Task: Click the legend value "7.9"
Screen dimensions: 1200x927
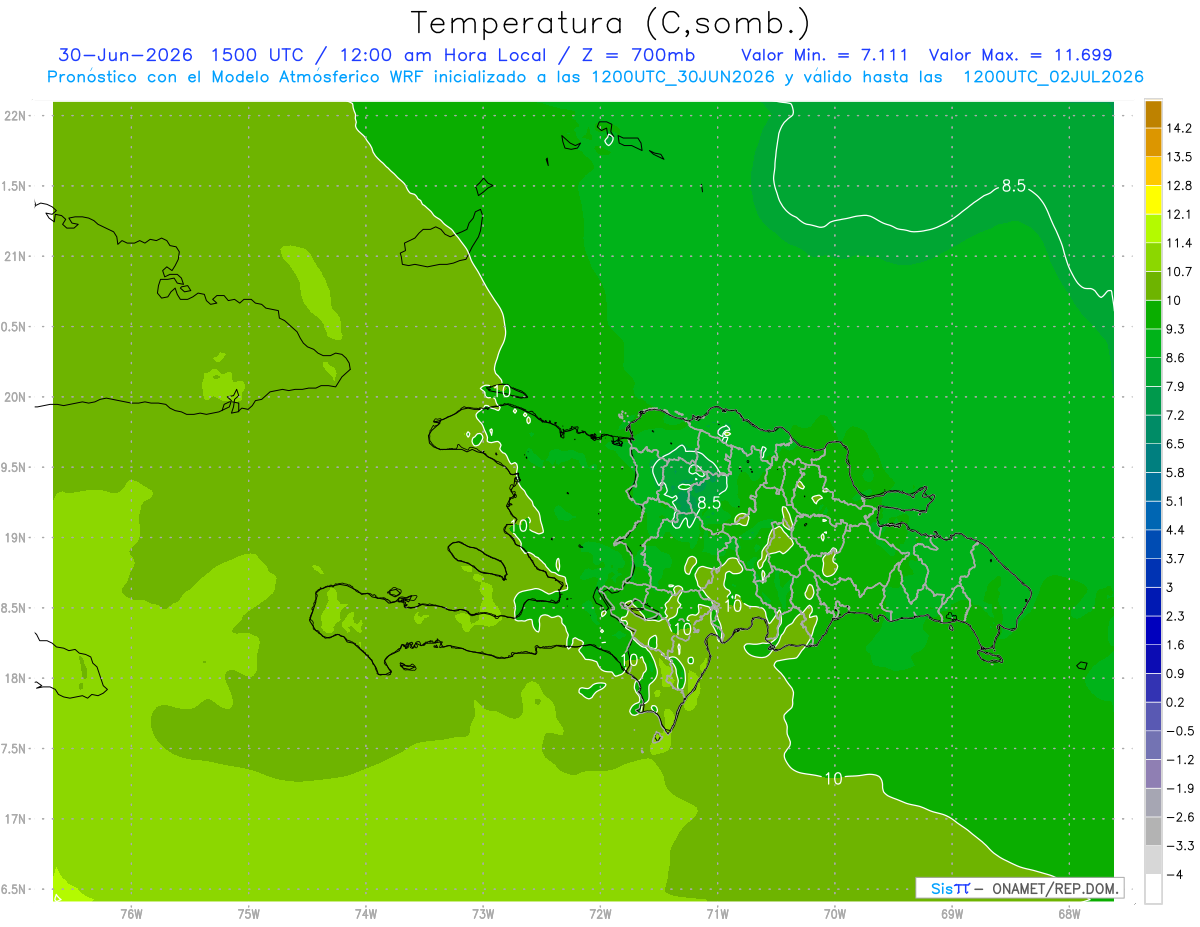Action: pyautogui.click(x=1175, y=387)
